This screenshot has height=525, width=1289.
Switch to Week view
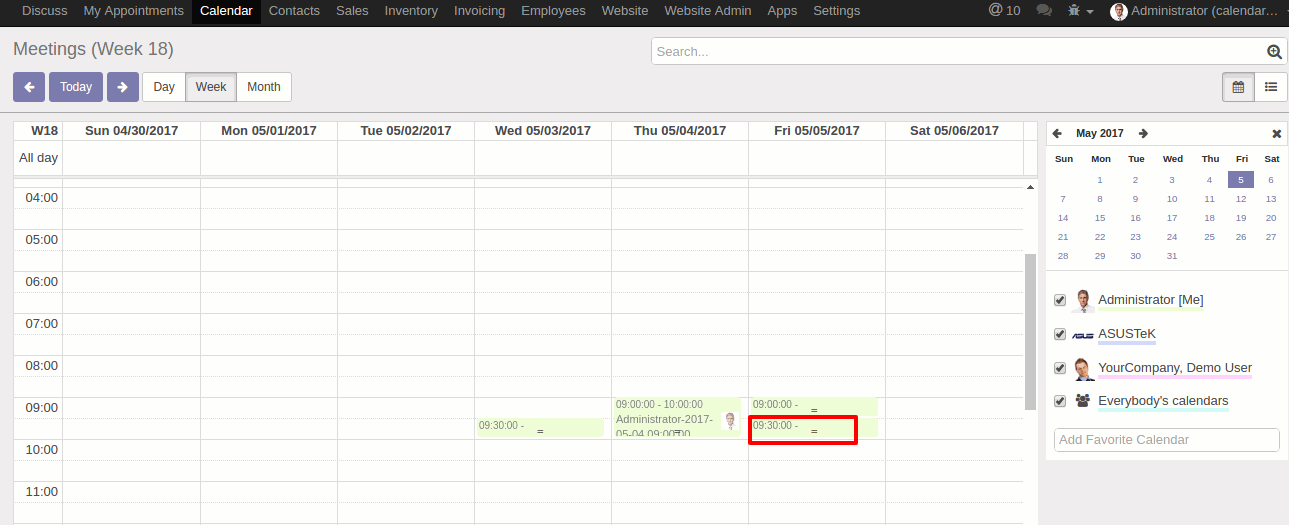(211, 87)
